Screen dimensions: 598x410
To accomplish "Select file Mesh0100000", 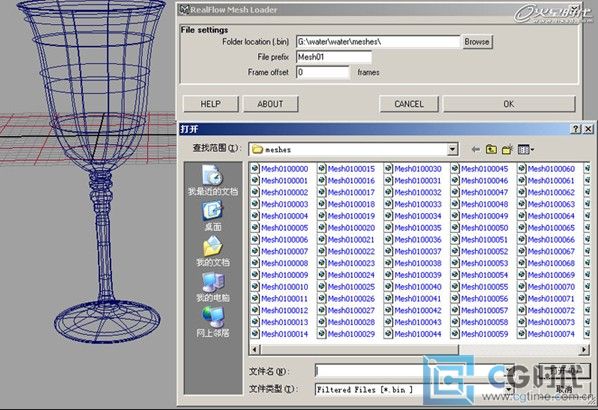I will click(x=284, y=169).
